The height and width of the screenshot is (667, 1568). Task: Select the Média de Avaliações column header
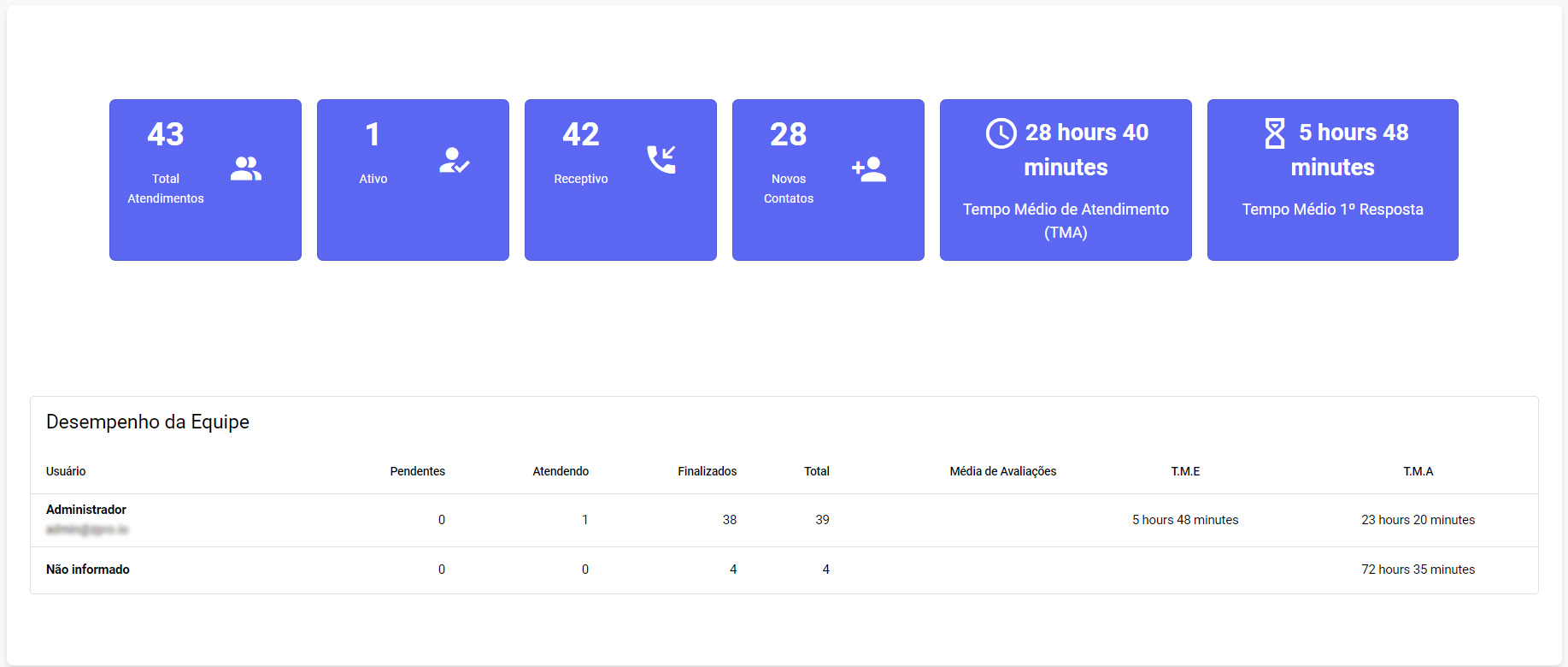(x=1002, y=471)
